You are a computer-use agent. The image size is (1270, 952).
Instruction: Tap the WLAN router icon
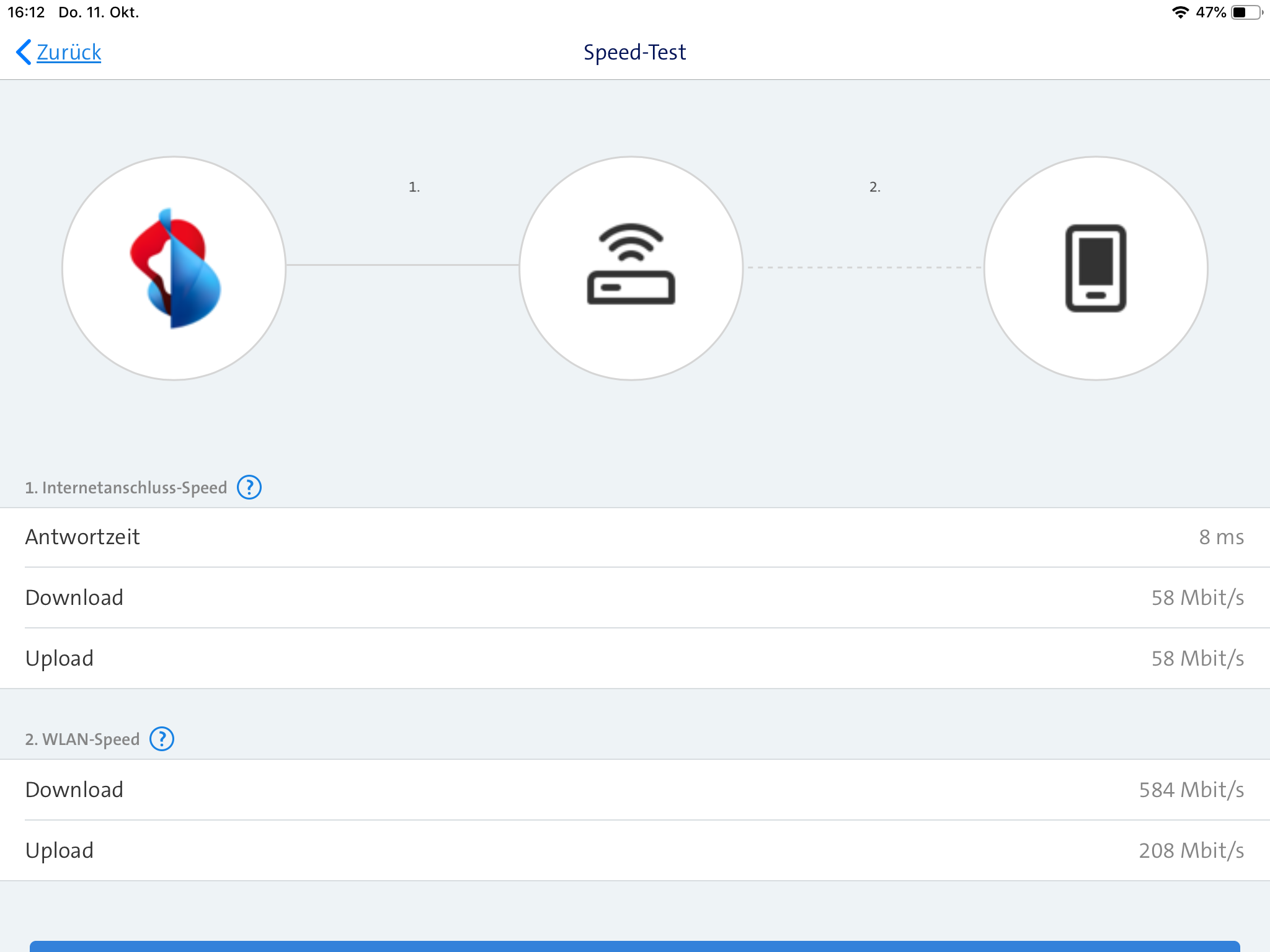tap(631, 267)
